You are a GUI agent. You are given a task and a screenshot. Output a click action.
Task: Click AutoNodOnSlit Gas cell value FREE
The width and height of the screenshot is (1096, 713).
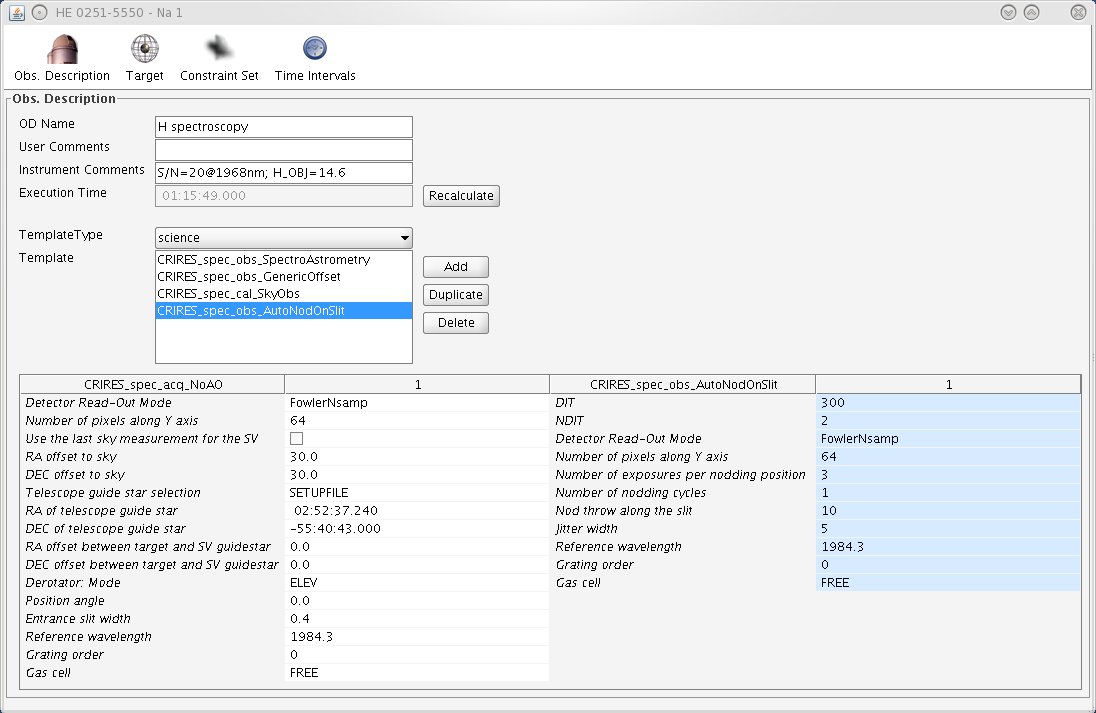point(948,582)
